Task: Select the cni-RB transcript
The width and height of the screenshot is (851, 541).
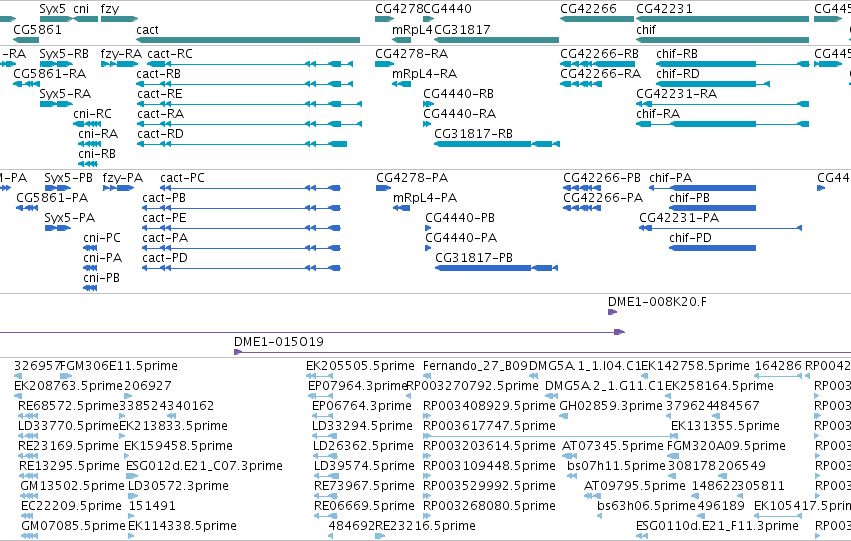Action: [x=97, y=154]
